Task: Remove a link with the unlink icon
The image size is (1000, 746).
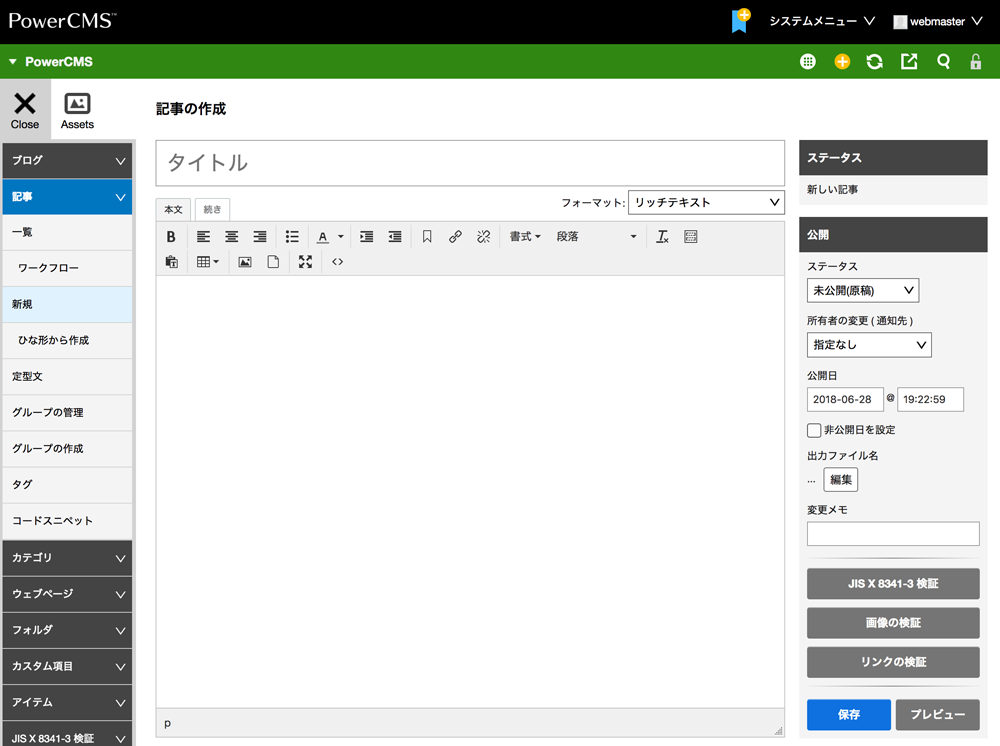Action: coord(483,236)
